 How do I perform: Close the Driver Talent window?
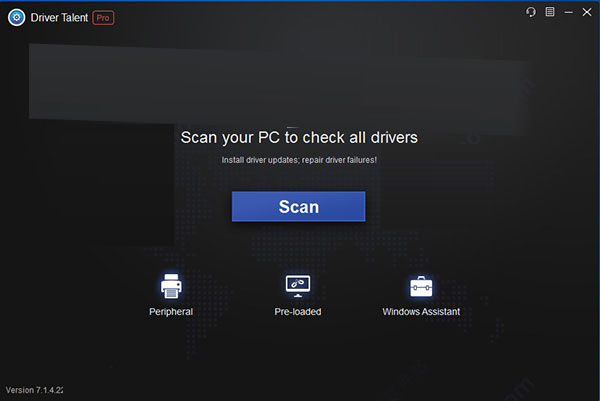click(587, 12)
